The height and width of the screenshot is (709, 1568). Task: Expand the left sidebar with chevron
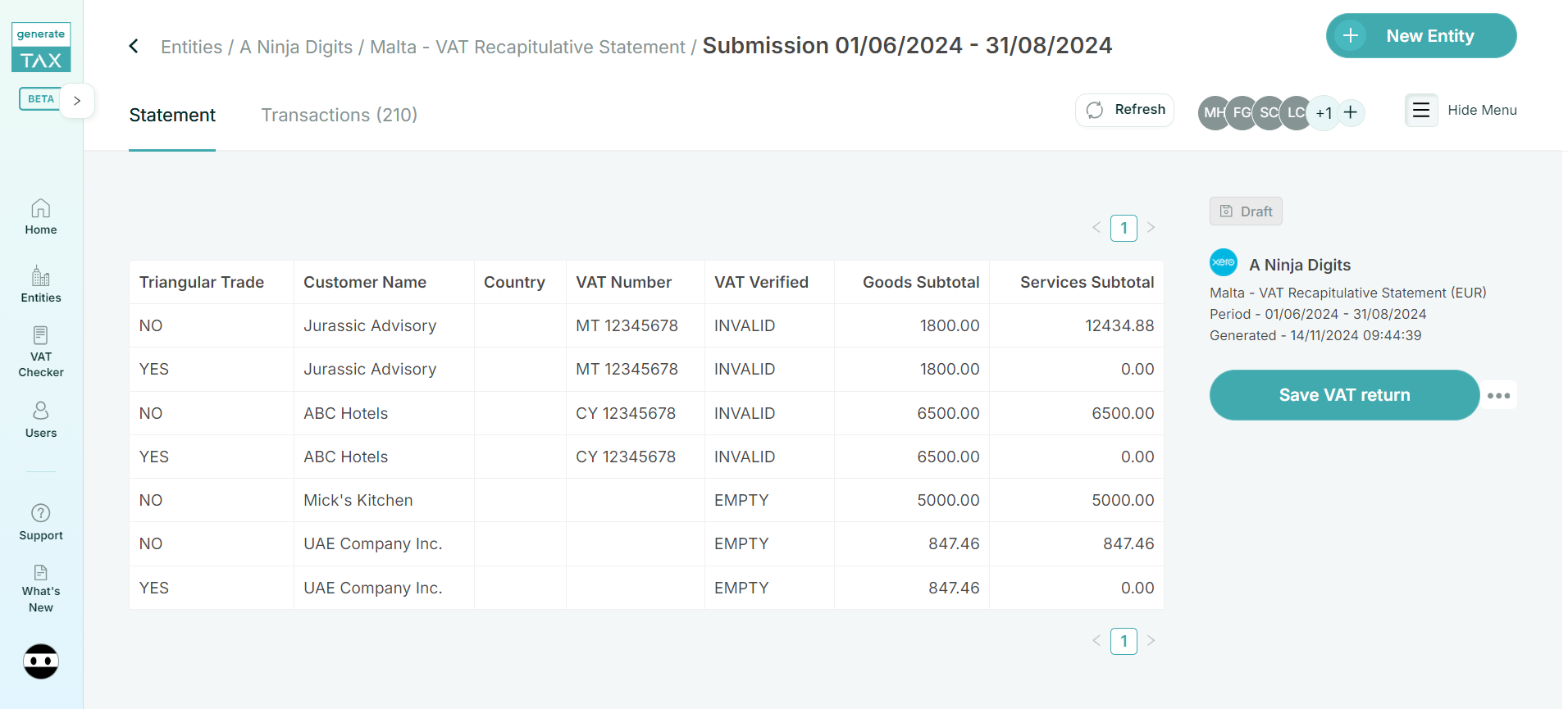(x=77, y=101)
